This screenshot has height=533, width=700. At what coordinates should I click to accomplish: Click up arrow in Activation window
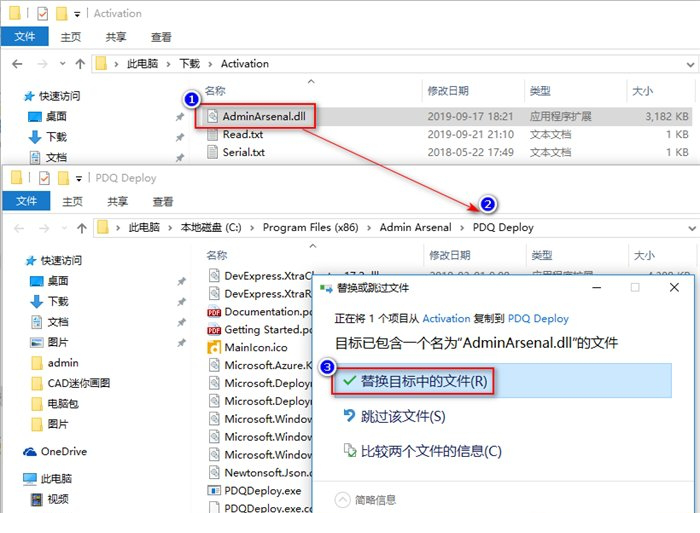(x=80, y=64)
